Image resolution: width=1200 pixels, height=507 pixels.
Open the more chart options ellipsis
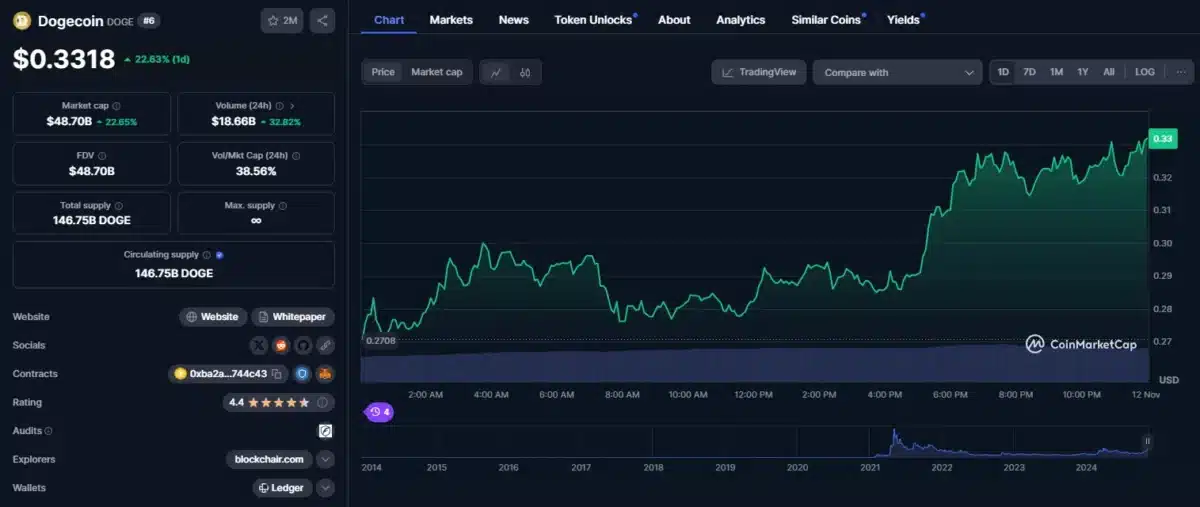pos(1180,72)
